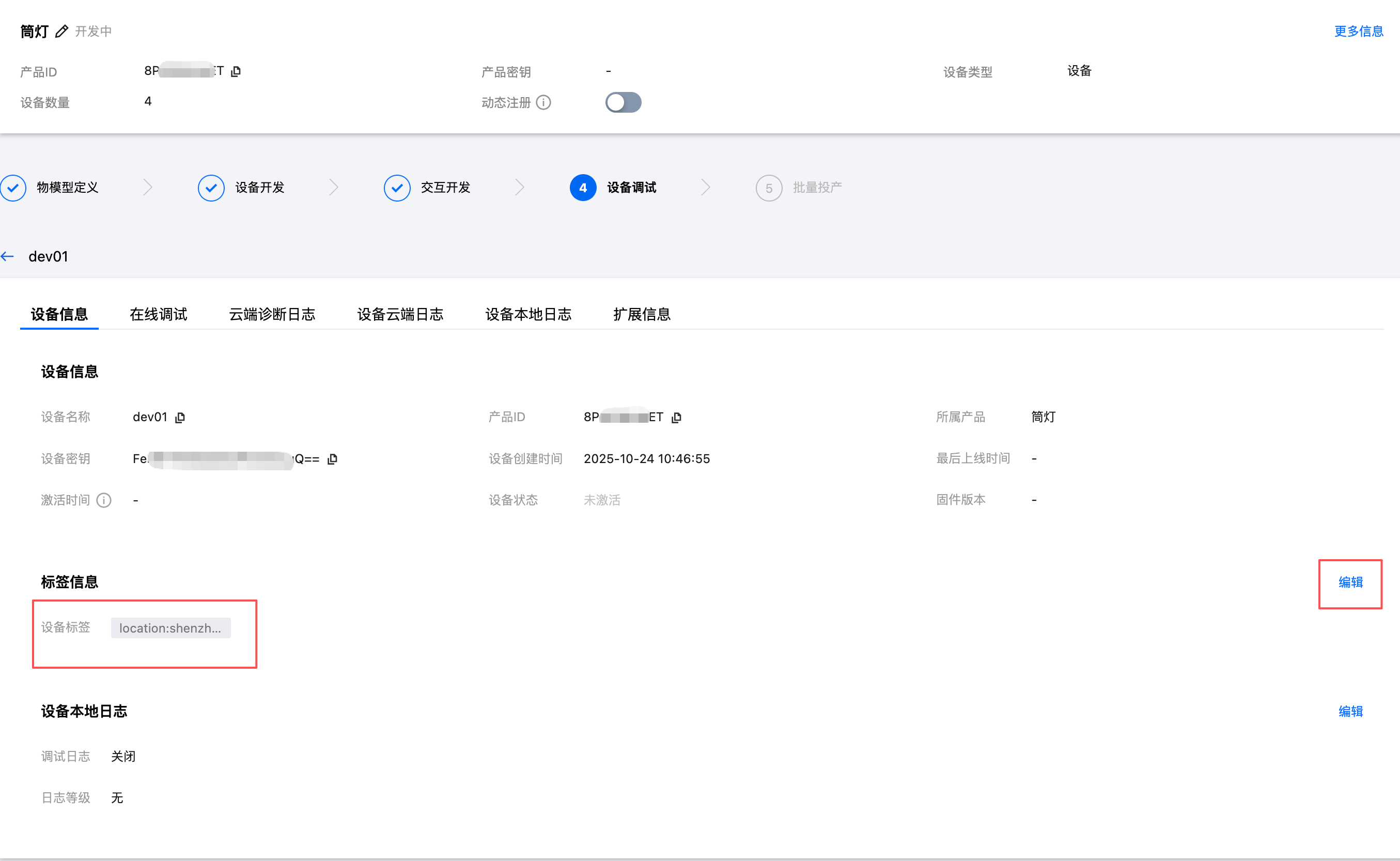Copy the device secret key

332,459
